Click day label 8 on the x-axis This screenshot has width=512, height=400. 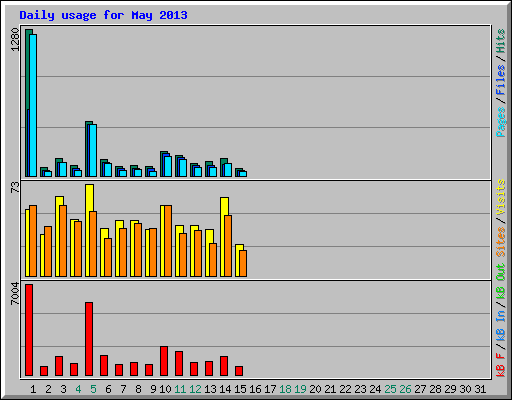(x=138, y=389)
